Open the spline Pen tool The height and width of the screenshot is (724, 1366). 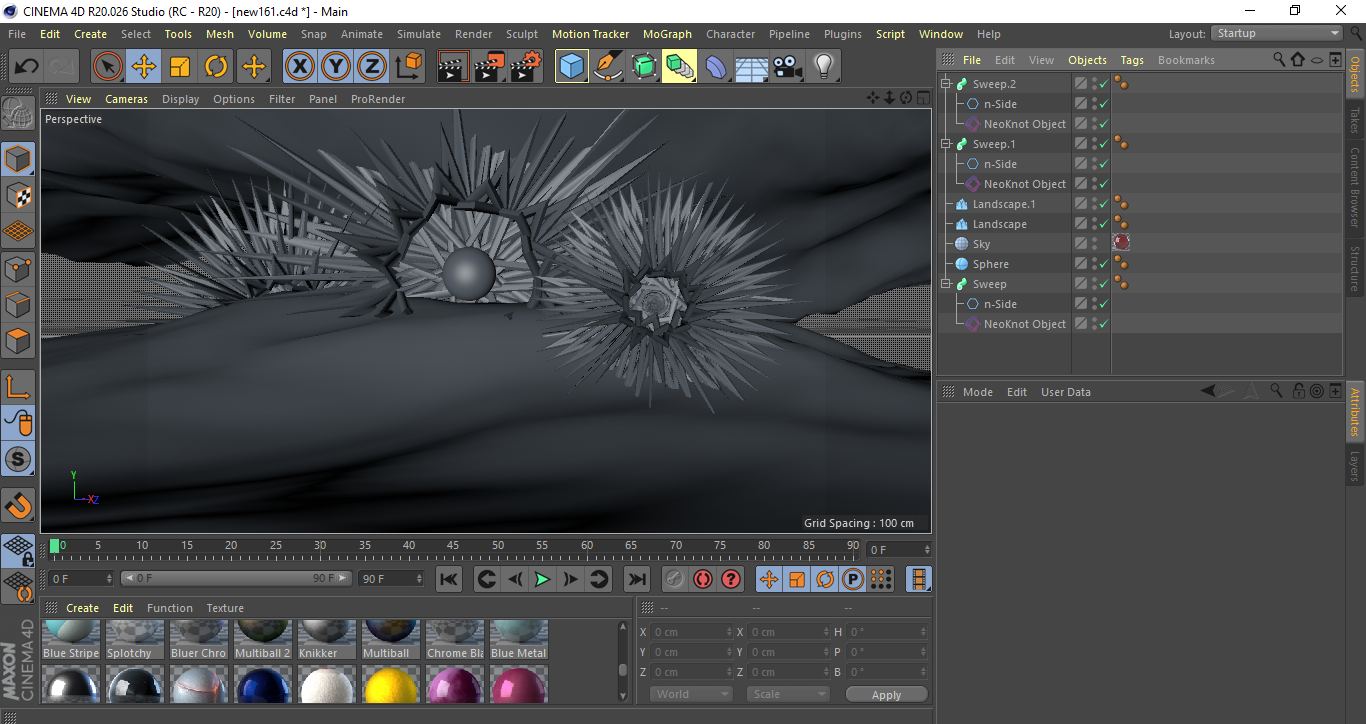608,67
